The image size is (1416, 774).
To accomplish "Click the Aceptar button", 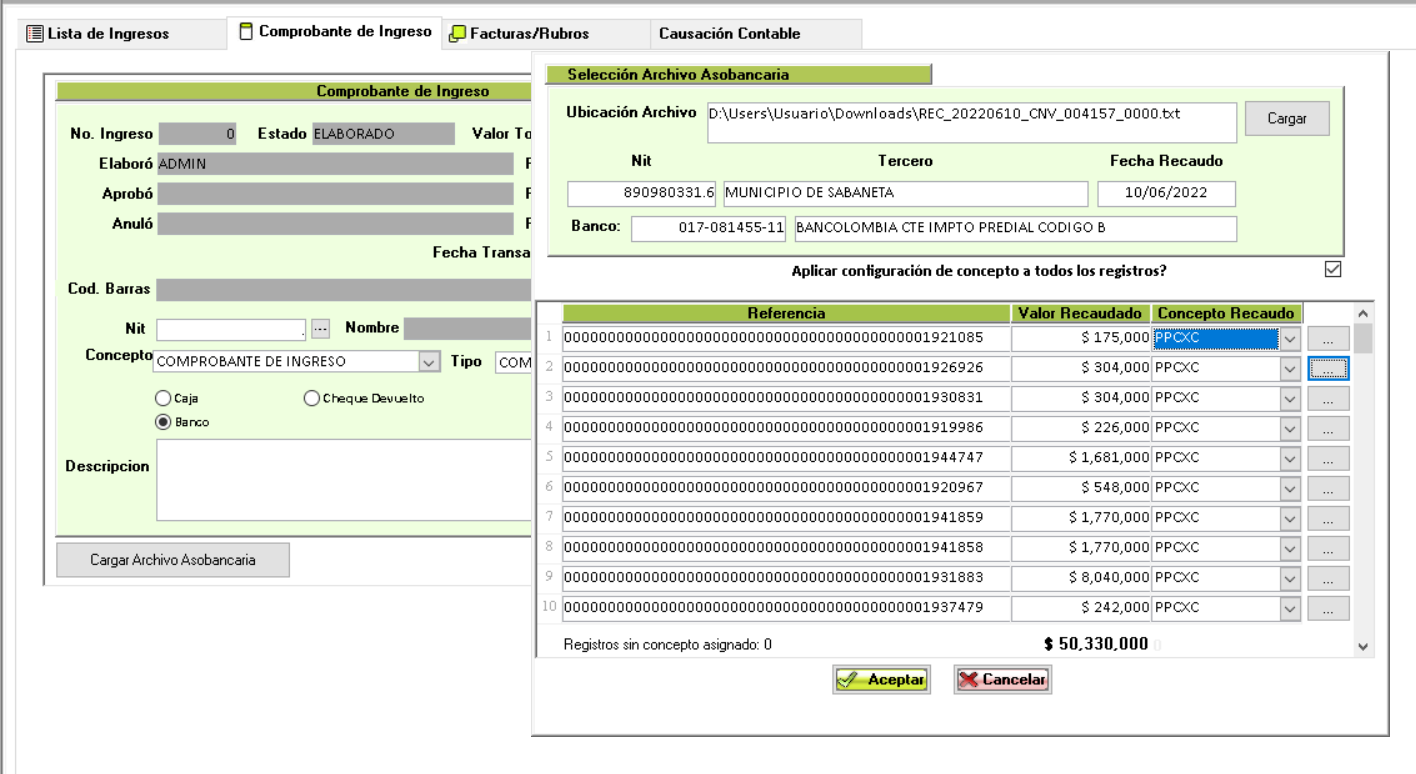I will 881,680.
